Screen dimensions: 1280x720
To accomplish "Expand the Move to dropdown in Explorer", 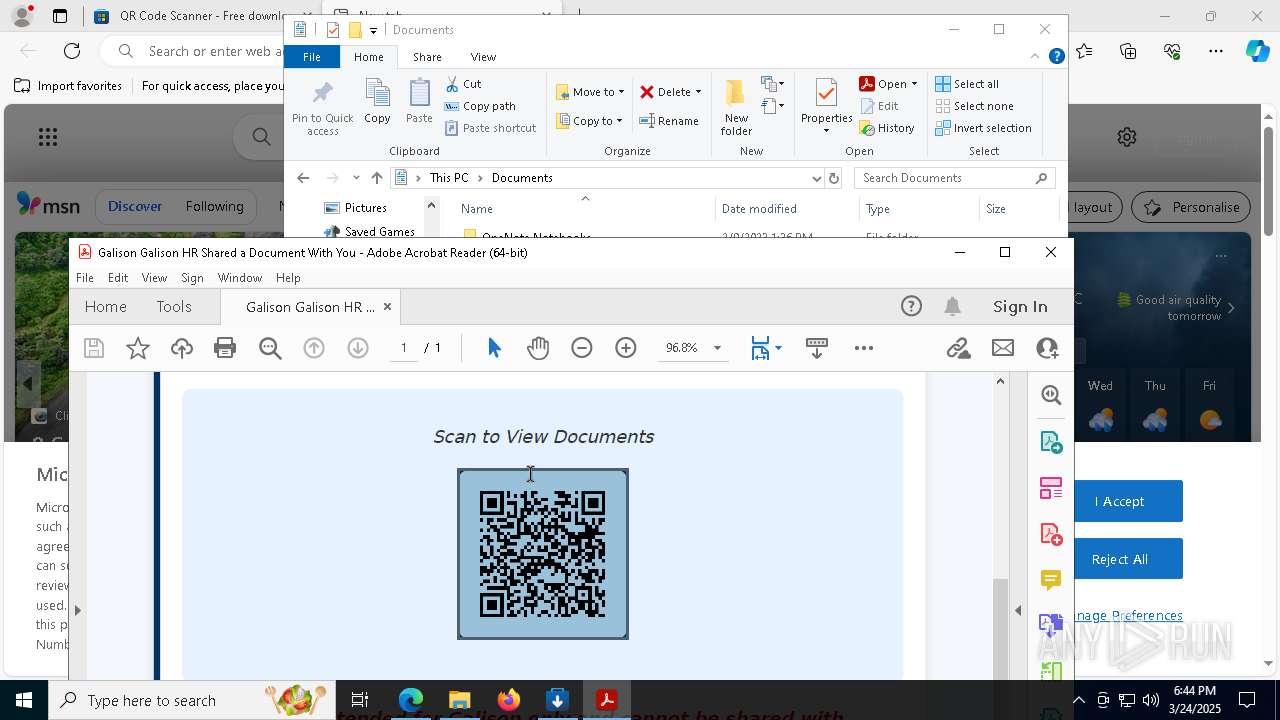I will [x=621, y=92].
